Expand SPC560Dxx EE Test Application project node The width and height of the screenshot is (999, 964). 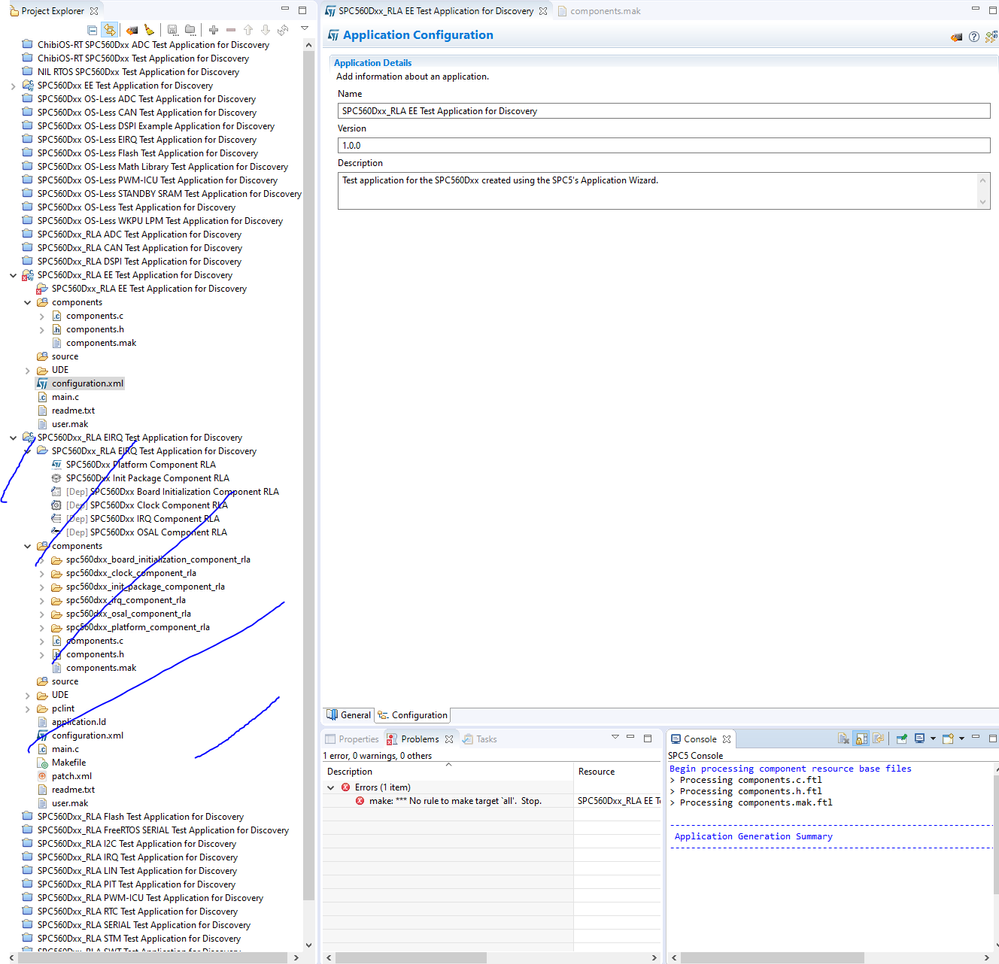[x=13, y=86]
